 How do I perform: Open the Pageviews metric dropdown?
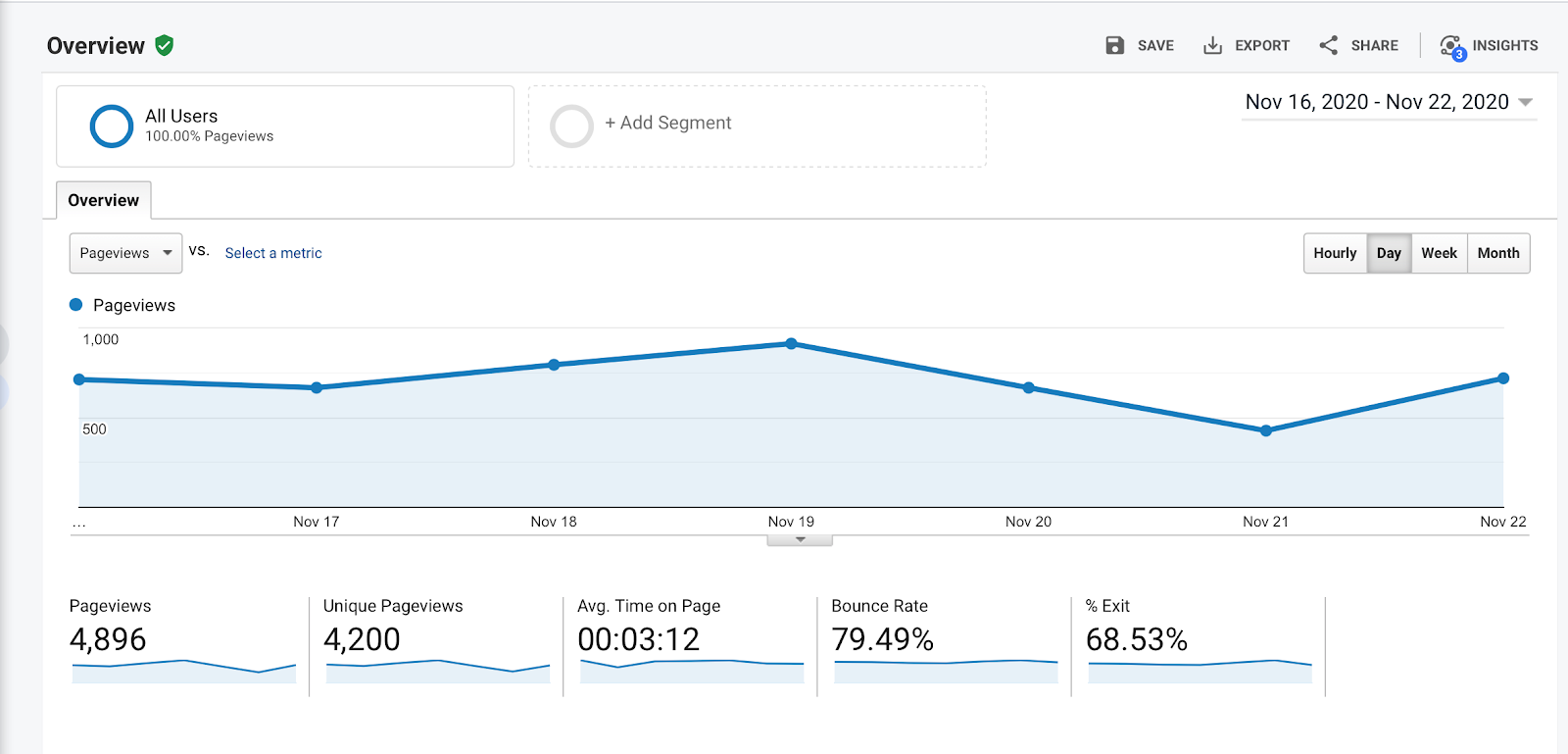click(125, 253)
